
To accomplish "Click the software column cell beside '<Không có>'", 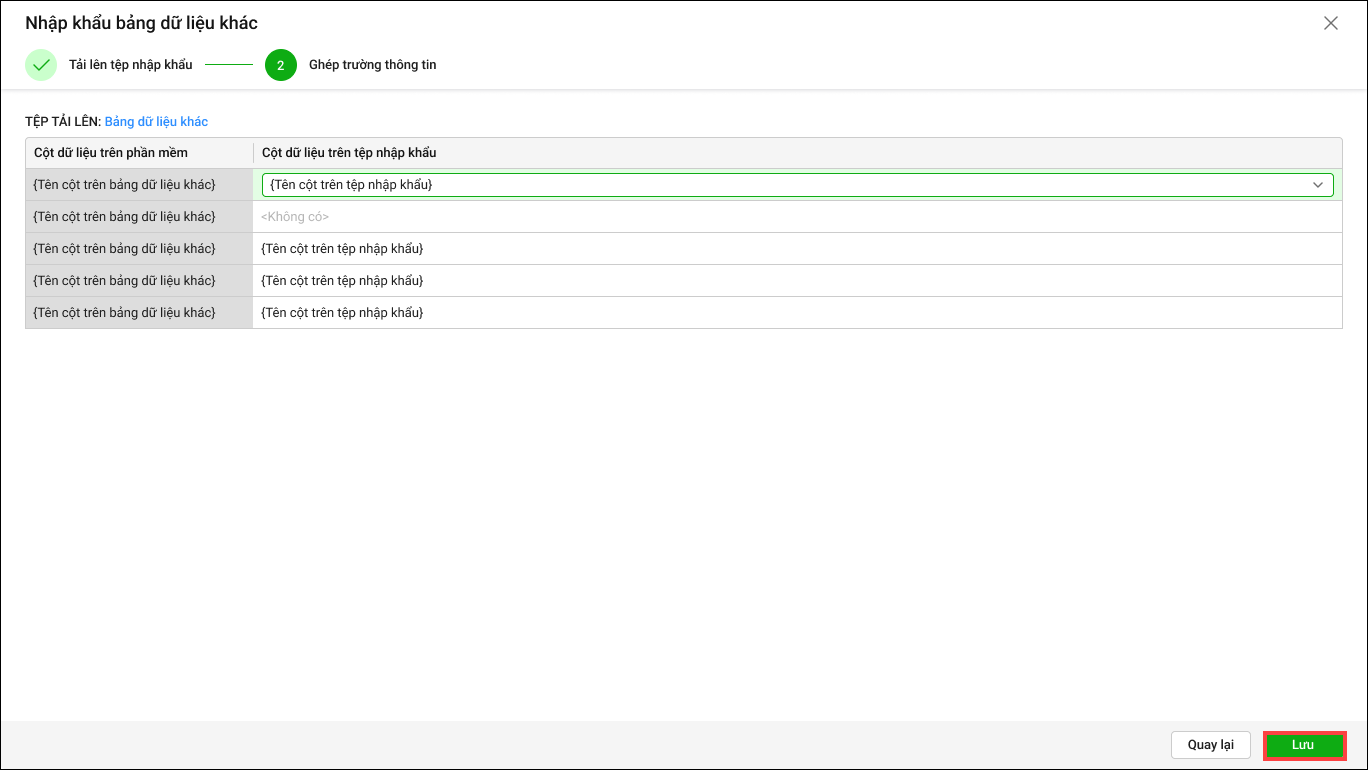I will [124, 217].
